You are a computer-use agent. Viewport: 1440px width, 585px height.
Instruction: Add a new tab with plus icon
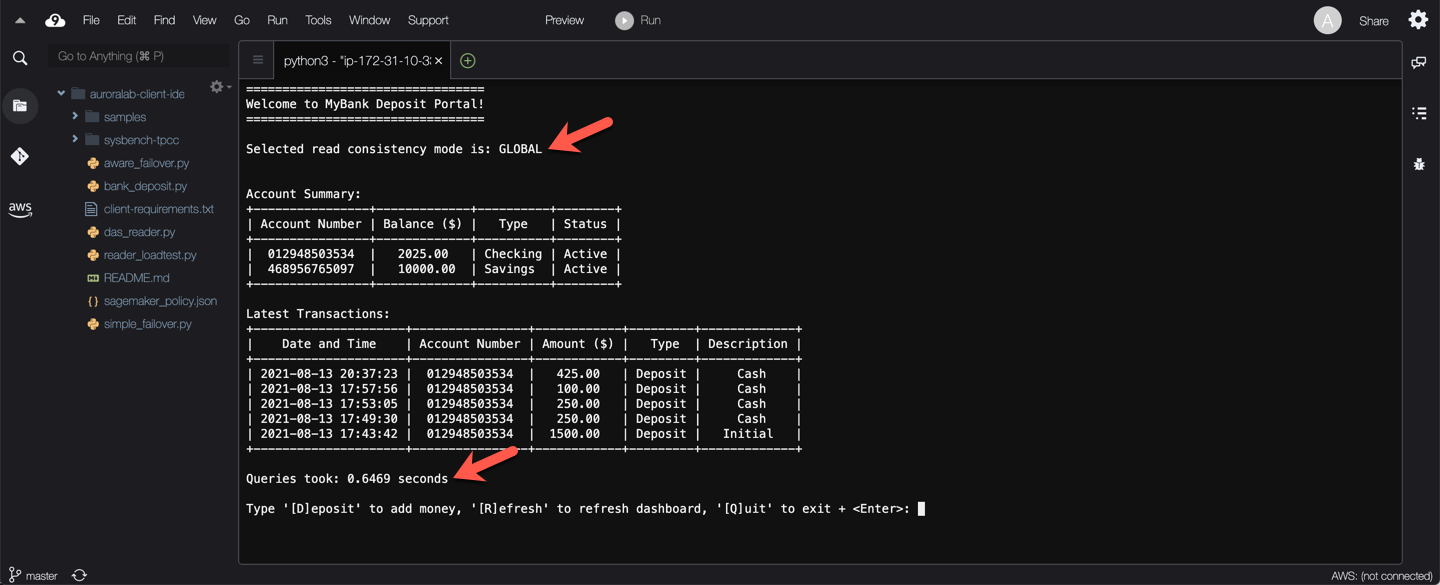pos(467,61)
